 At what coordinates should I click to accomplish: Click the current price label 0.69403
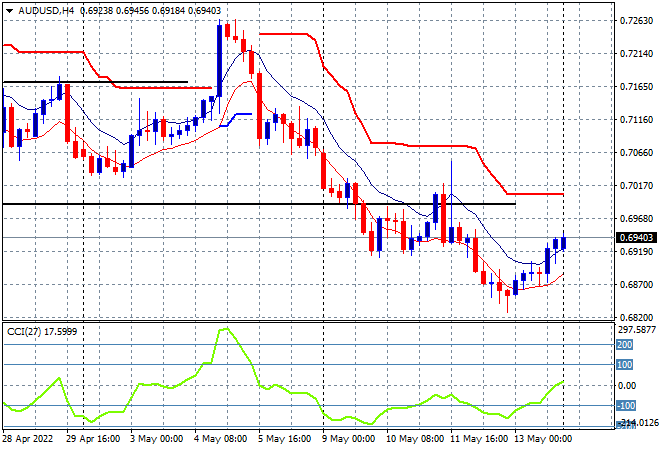click(636, 237)
